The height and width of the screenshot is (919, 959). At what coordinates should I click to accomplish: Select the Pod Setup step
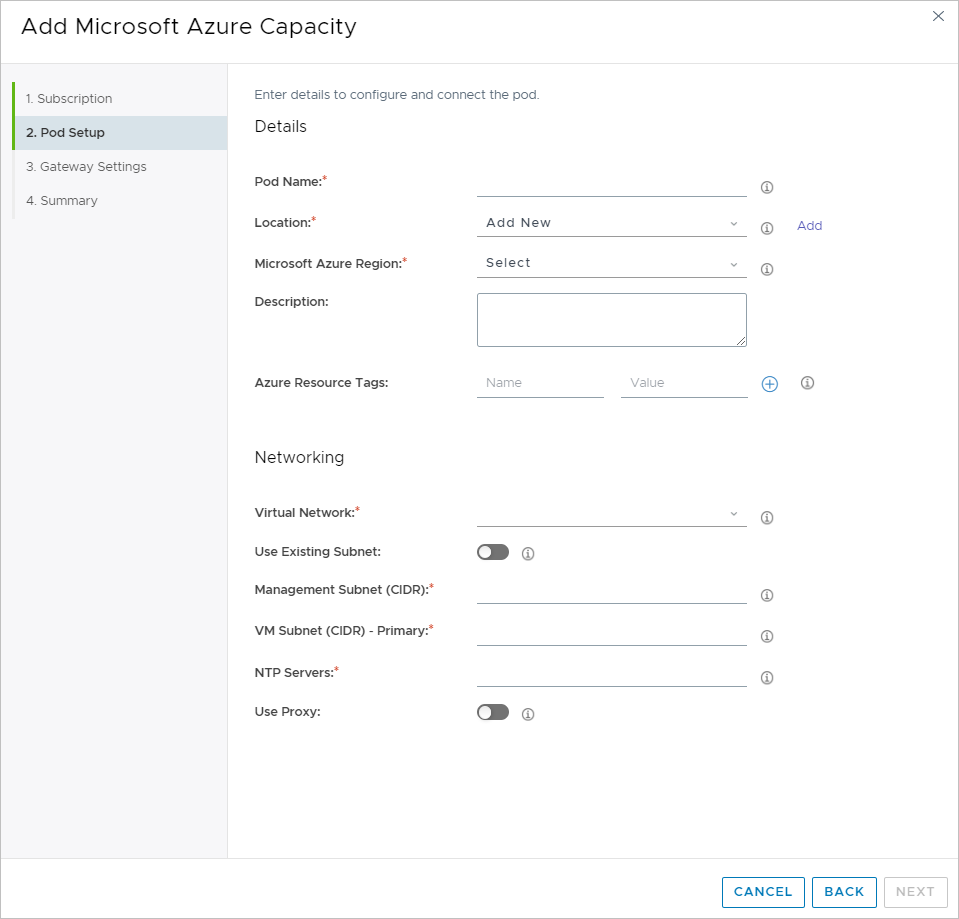[120, 133]
